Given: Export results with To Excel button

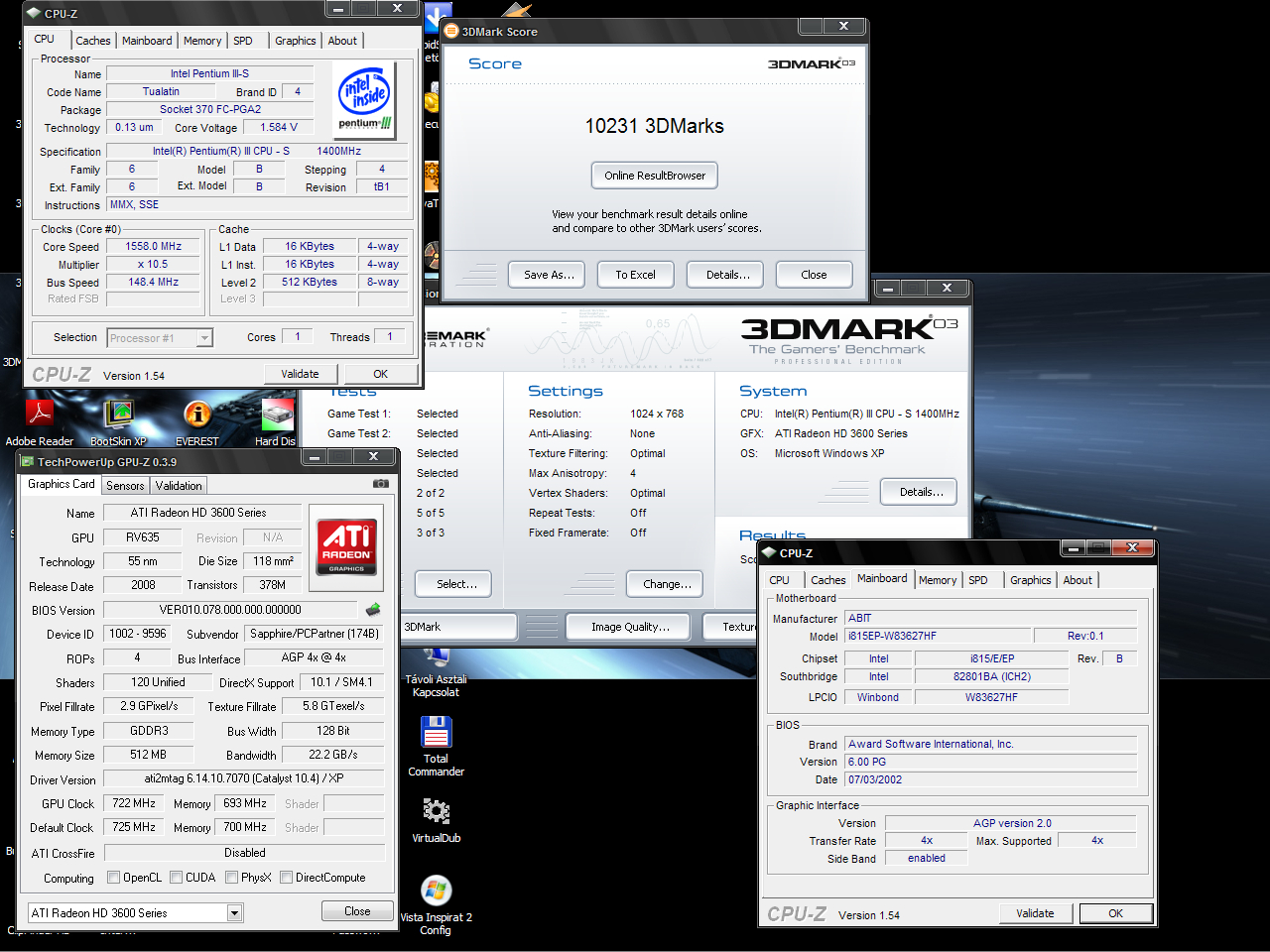Looking at the screenshot, I should point(635,275).
